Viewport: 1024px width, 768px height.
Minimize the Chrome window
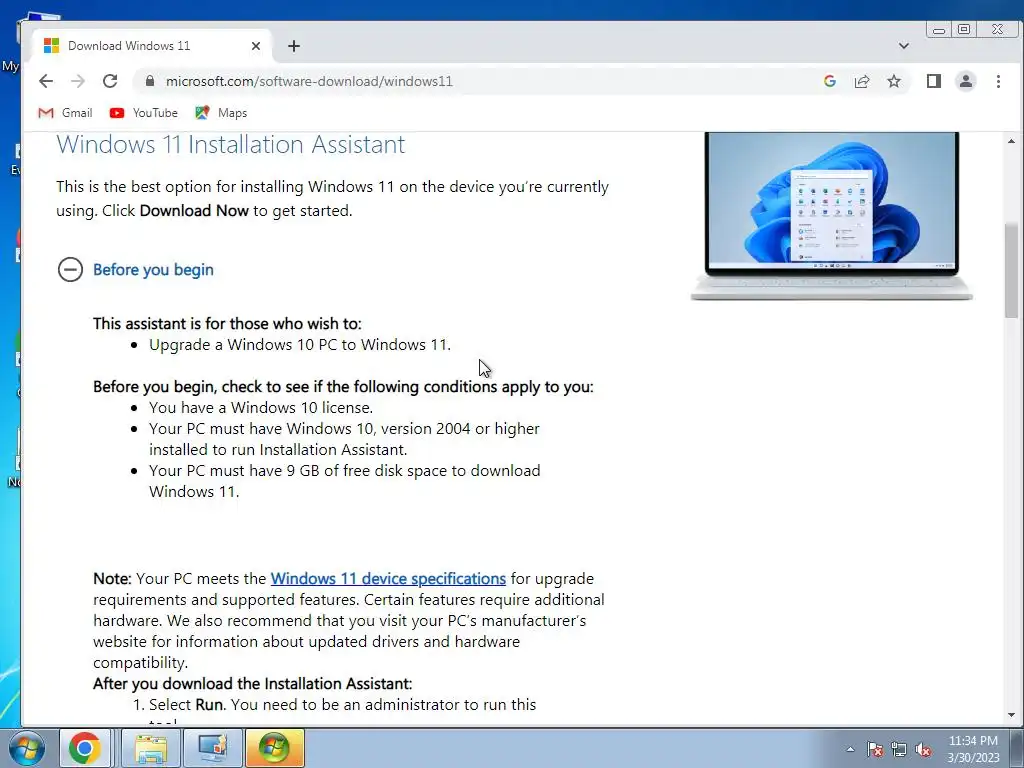(x=939, y=30)
